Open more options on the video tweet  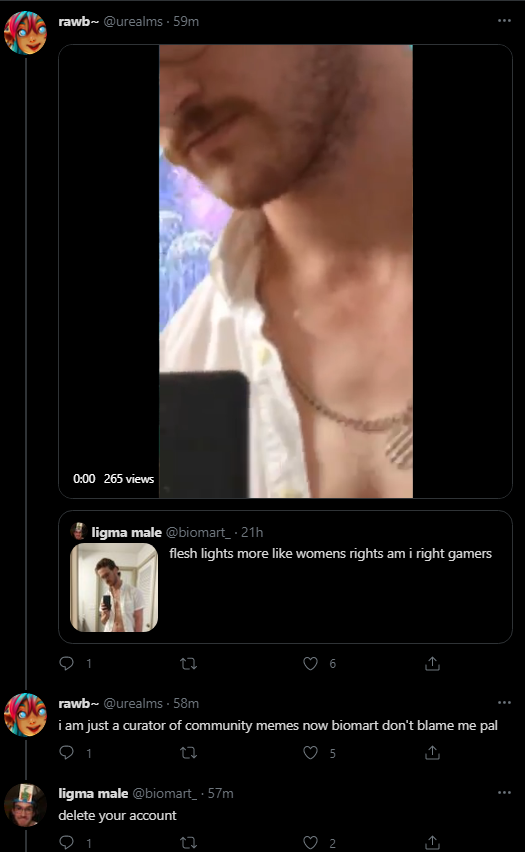[x=504, y=21]
